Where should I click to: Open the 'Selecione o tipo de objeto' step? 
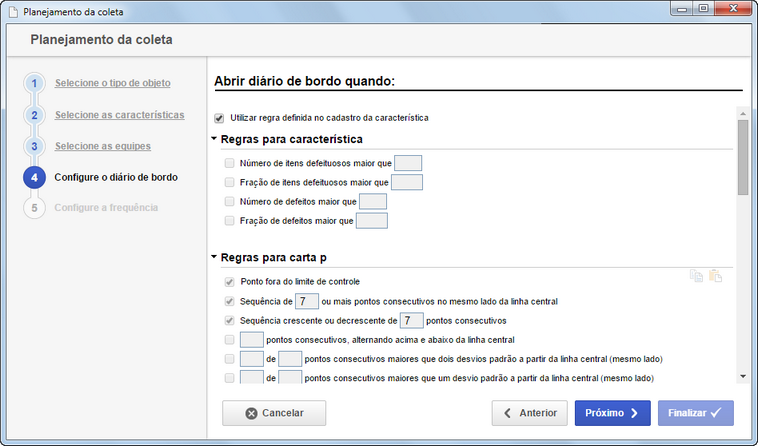(113, 83)
